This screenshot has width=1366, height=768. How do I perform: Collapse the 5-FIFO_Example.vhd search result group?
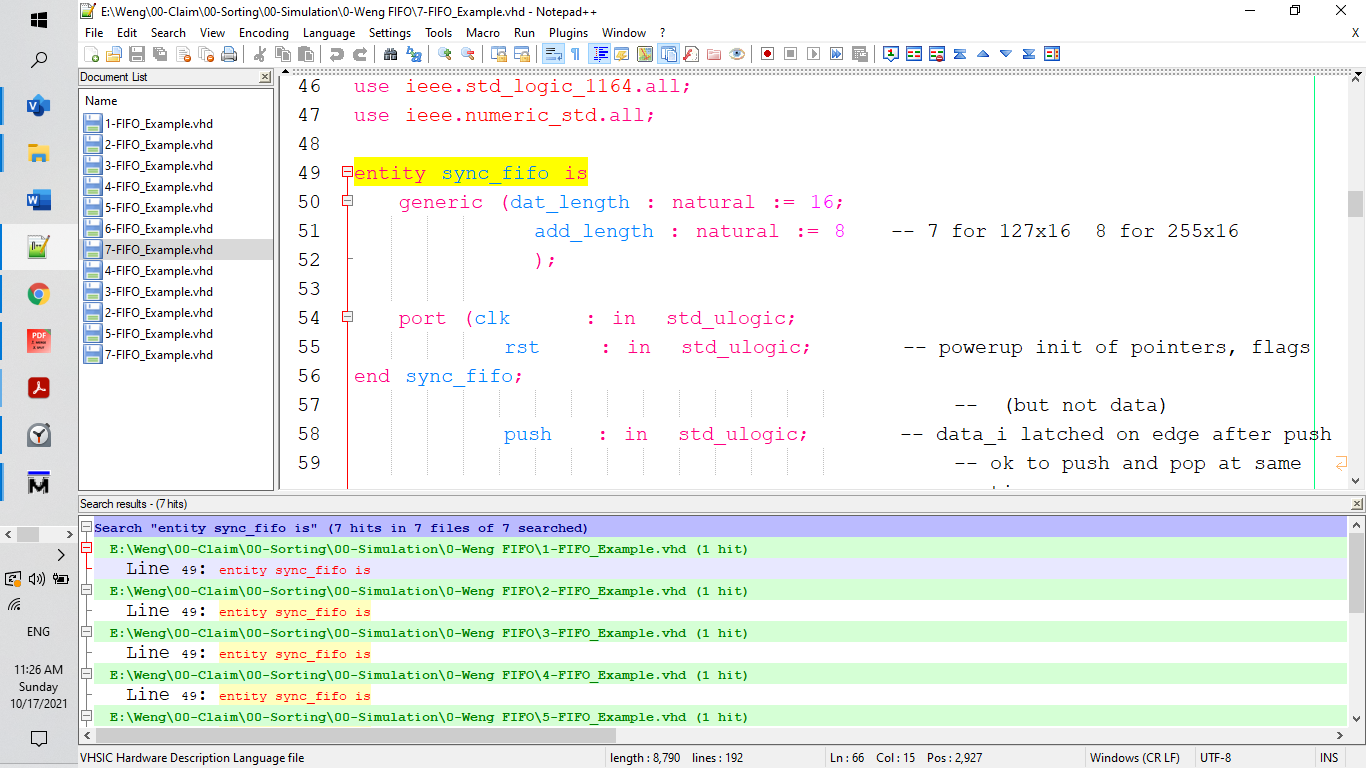click(x=87, y=716)
